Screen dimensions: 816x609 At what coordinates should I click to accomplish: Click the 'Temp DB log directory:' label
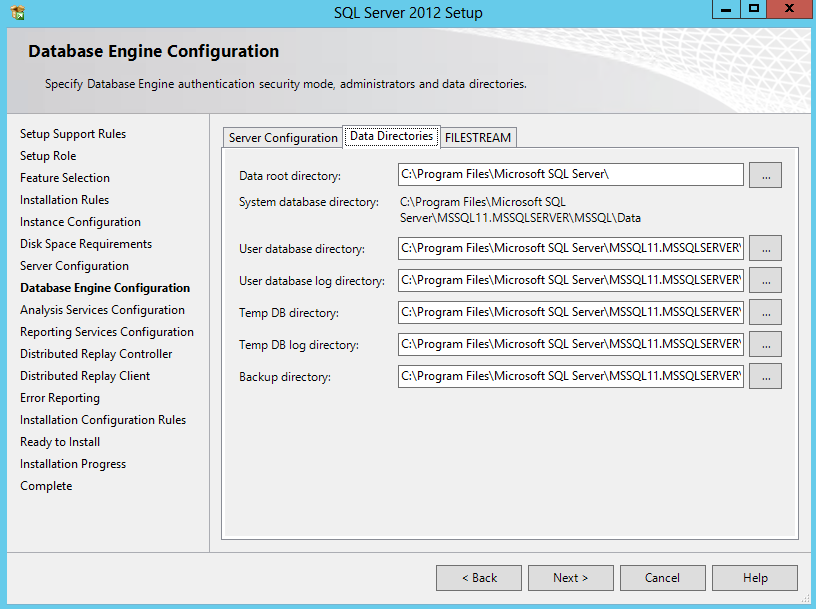click(299, 345)
